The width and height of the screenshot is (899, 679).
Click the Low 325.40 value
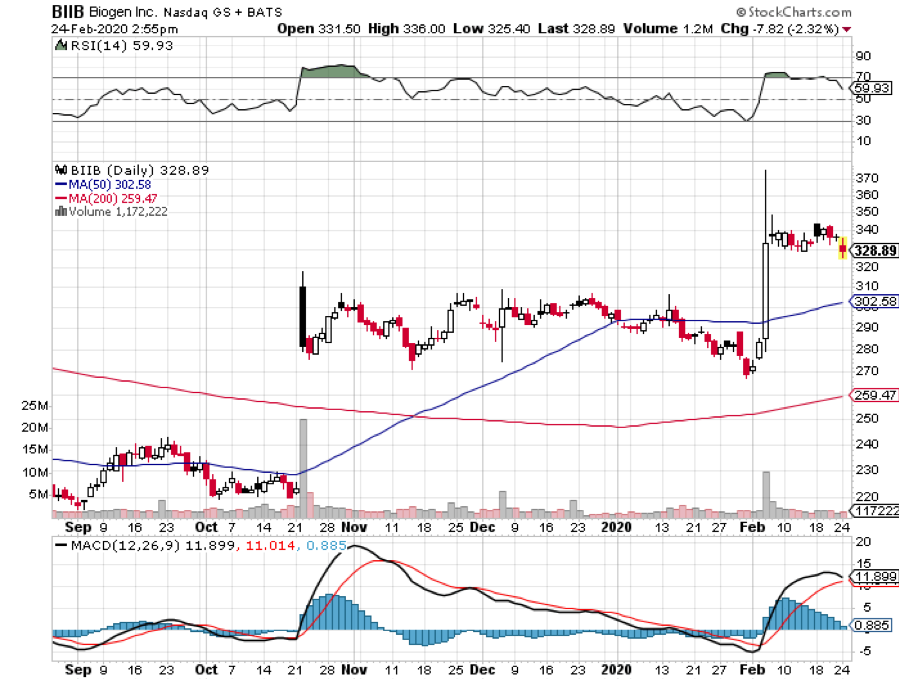click(491, 29)
